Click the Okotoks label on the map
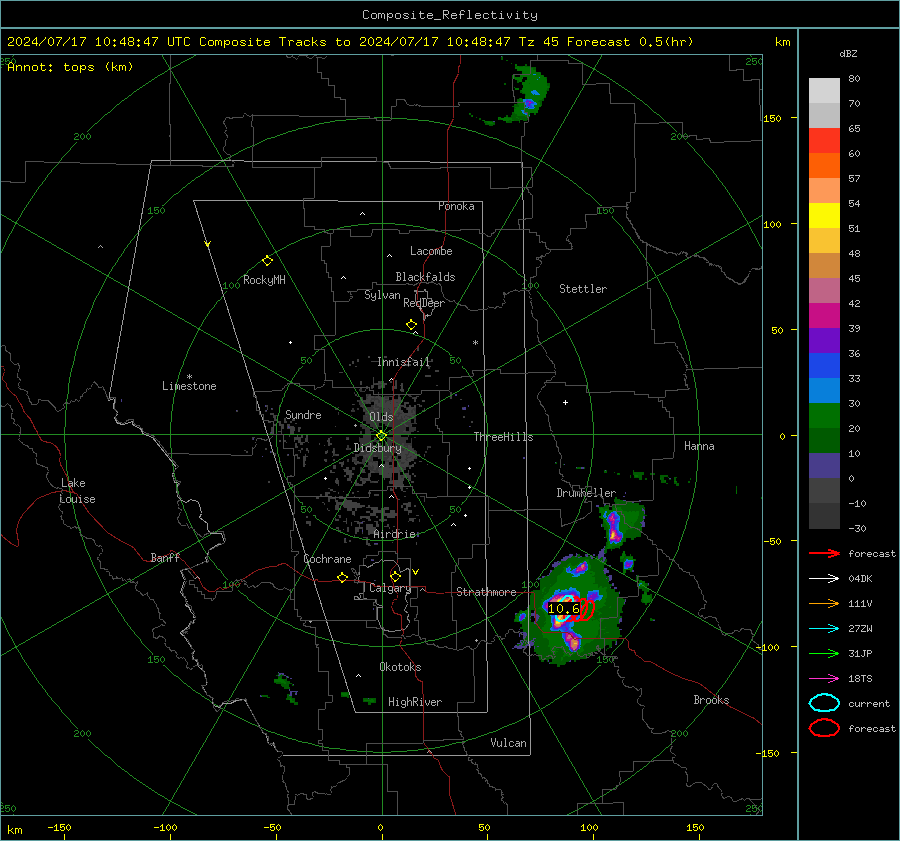This screenshot has height=841, width=900. click(x=400, y=667)
